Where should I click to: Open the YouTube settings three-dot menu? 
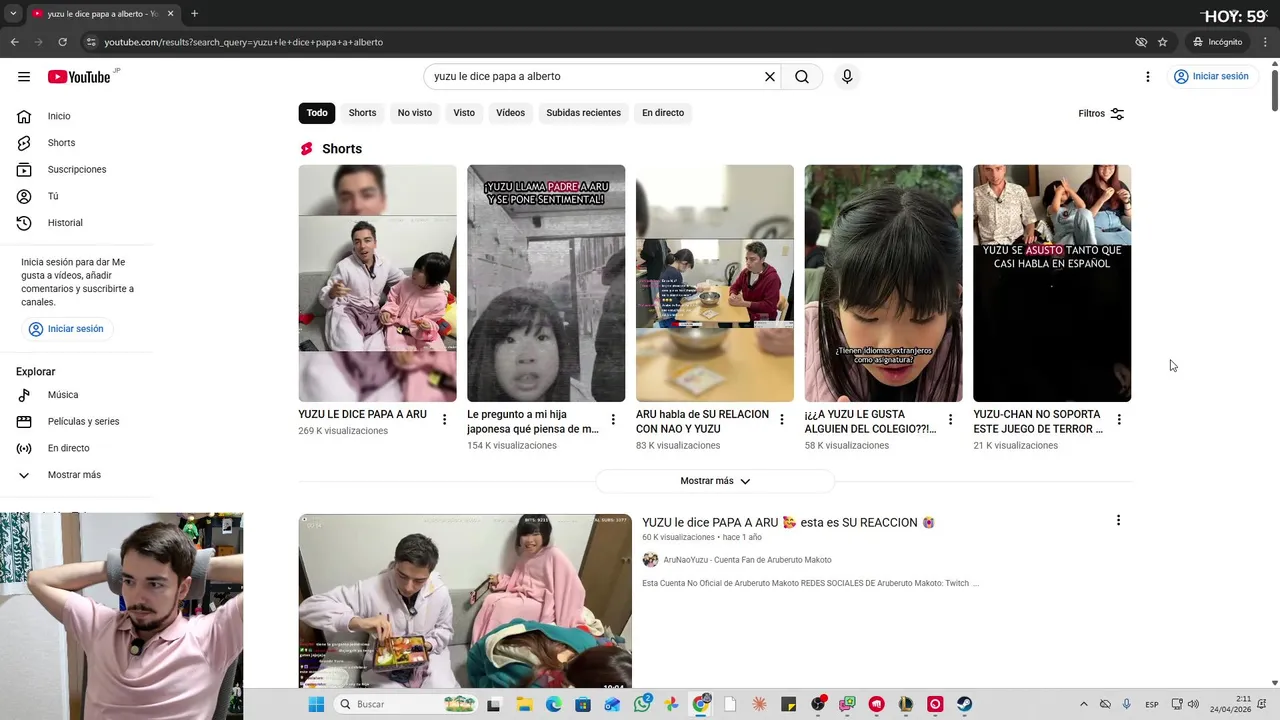pos(1148,77)
